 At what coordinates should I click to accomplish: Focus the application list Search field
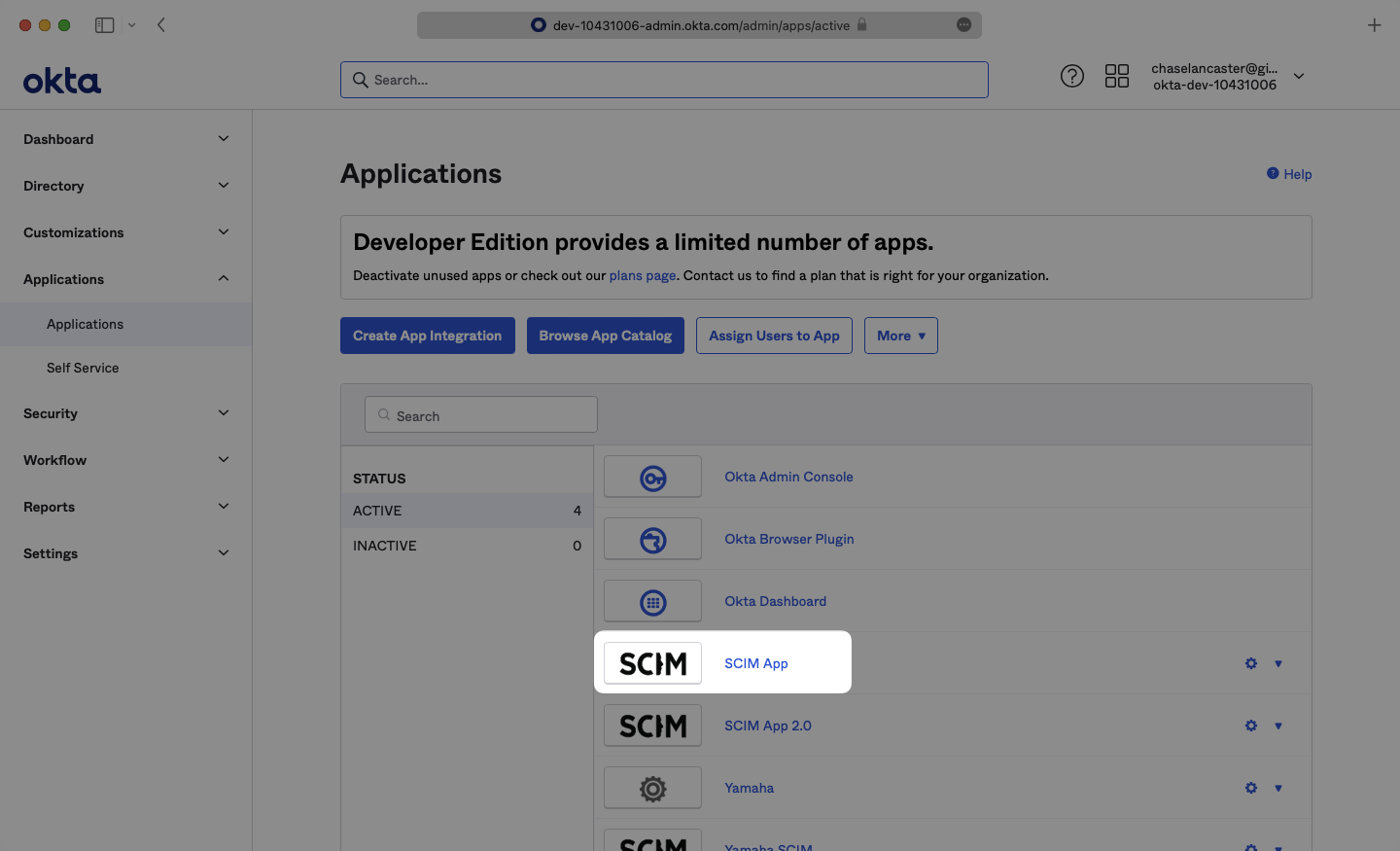tap(481, 415)
